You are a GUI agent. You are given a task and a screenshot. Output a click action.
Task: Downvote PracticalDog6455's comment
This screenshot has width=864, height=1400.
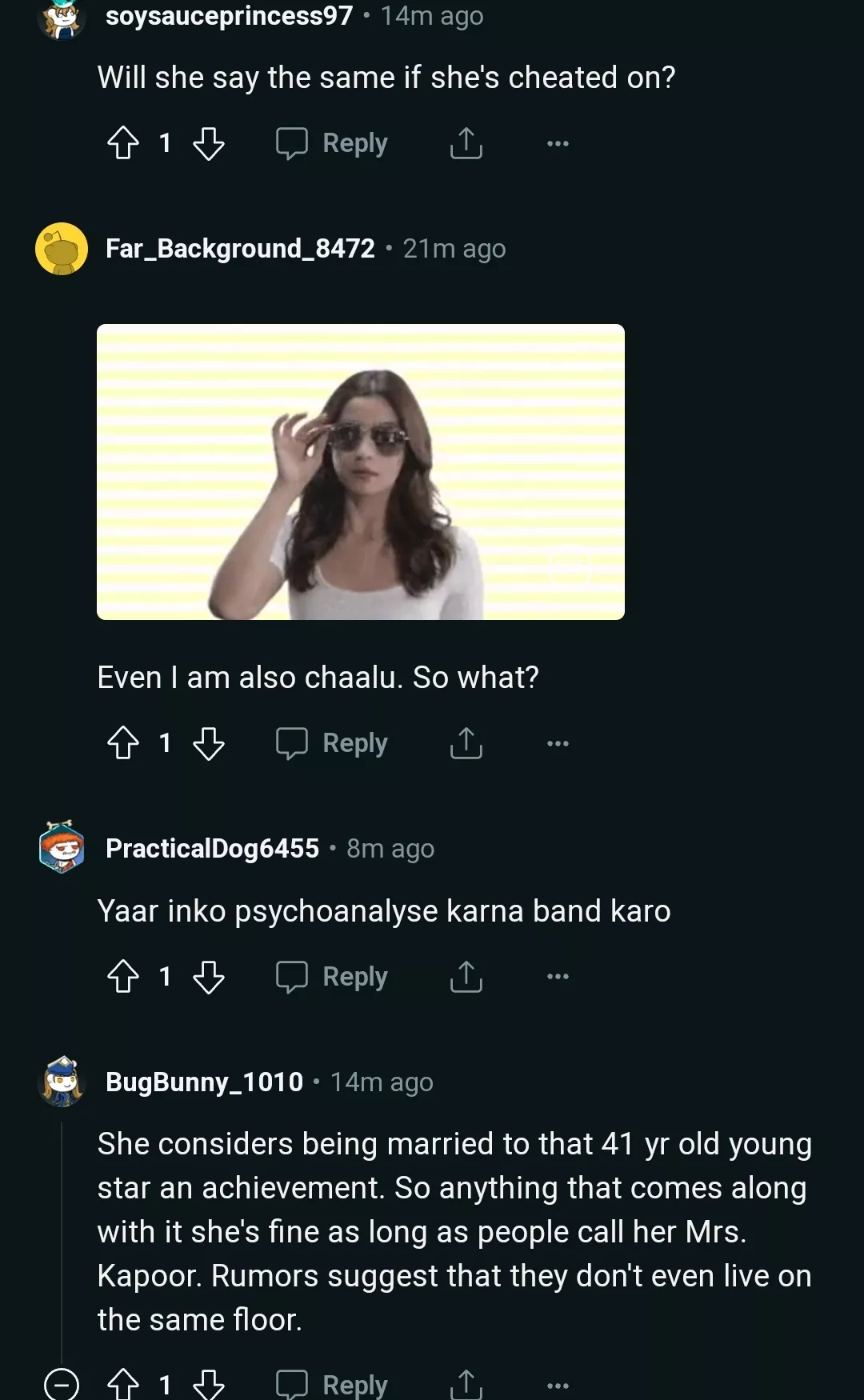tap(209, 976)
